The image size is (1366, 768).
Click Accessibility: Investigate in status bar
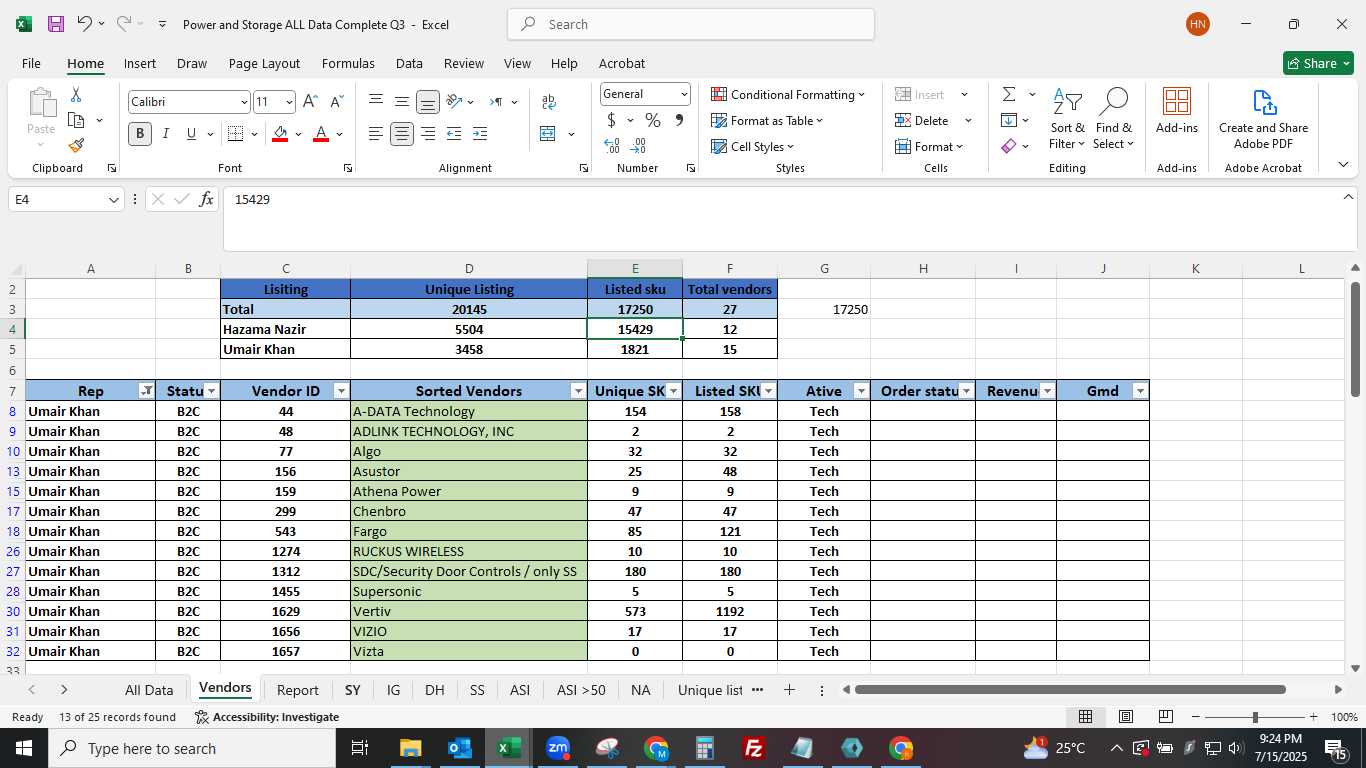(x=266, y=717)
